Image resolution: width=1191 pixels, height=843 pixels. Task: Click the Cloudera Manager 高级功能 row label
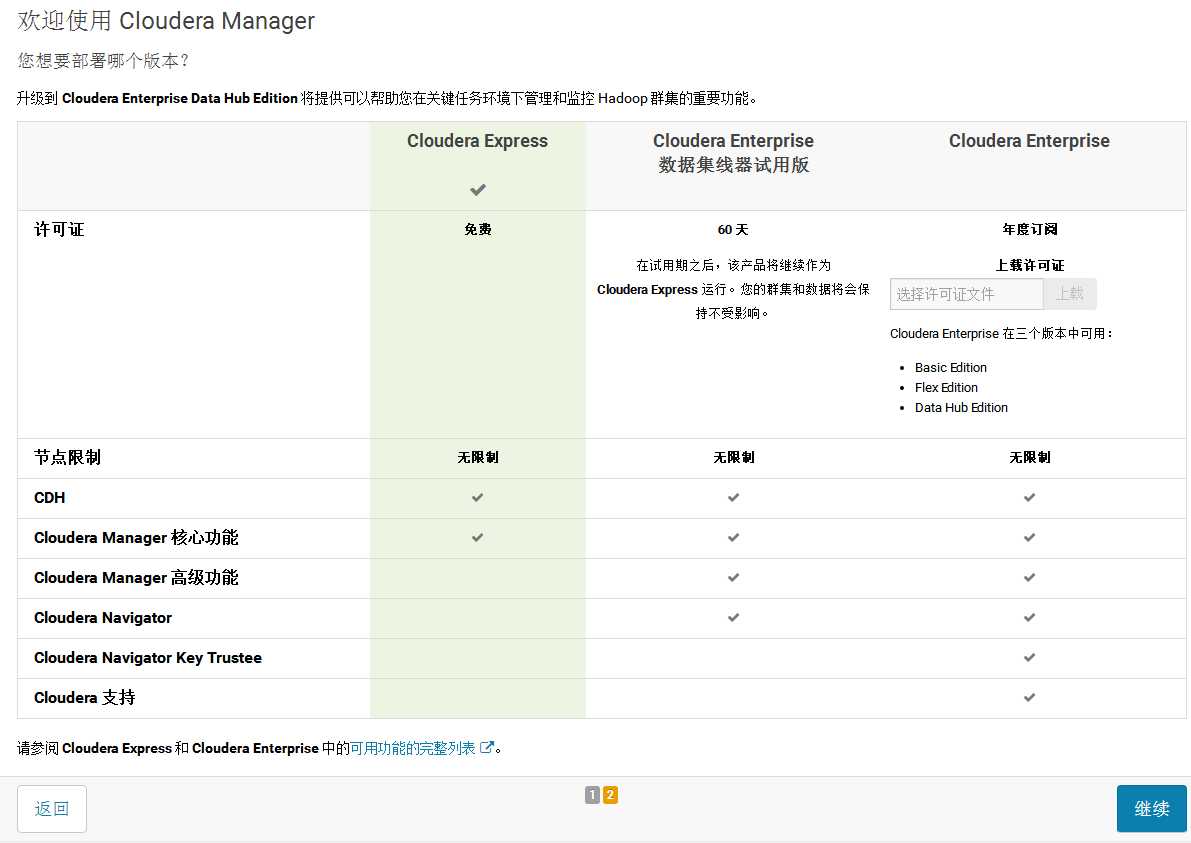(136, 578)
